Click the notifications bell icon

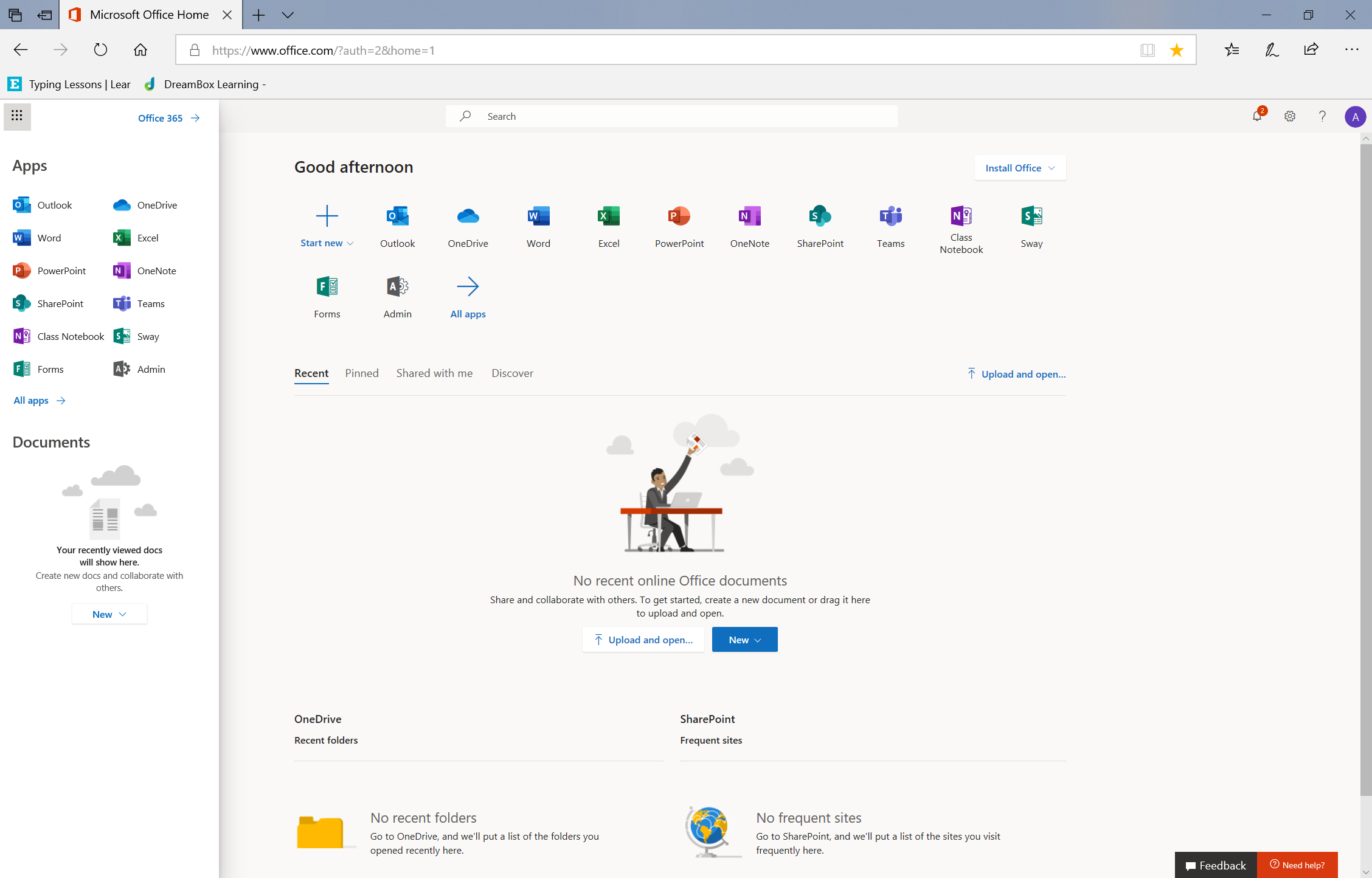[x=1257, y=116]
